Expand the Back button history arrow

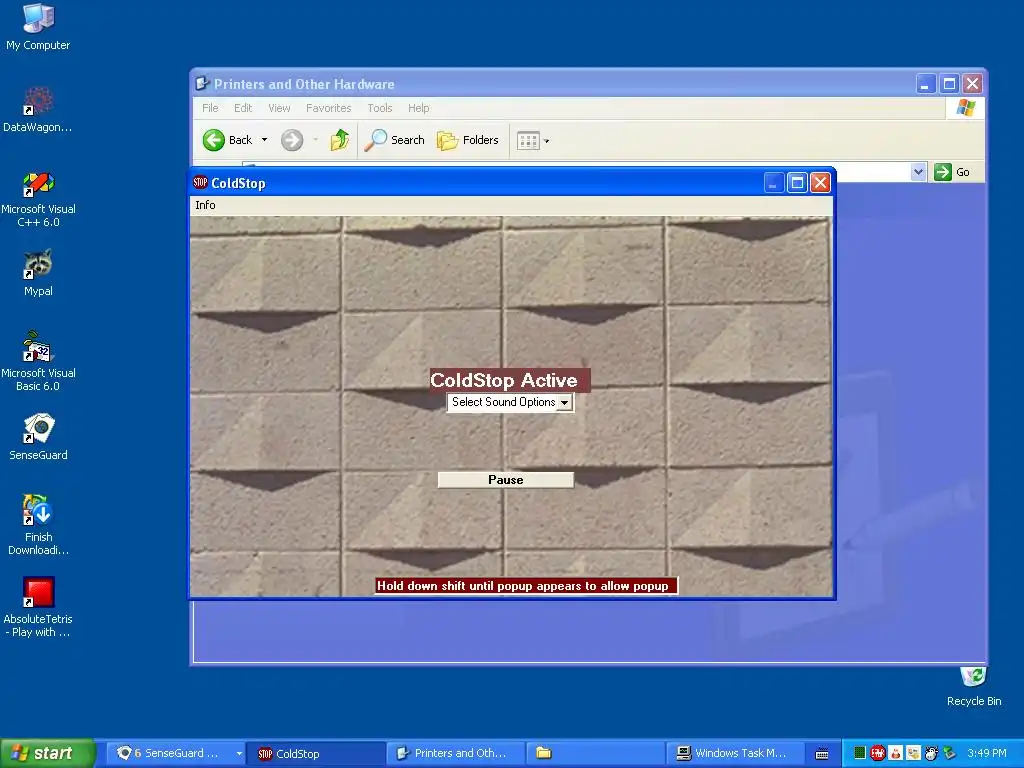[264, 140]
